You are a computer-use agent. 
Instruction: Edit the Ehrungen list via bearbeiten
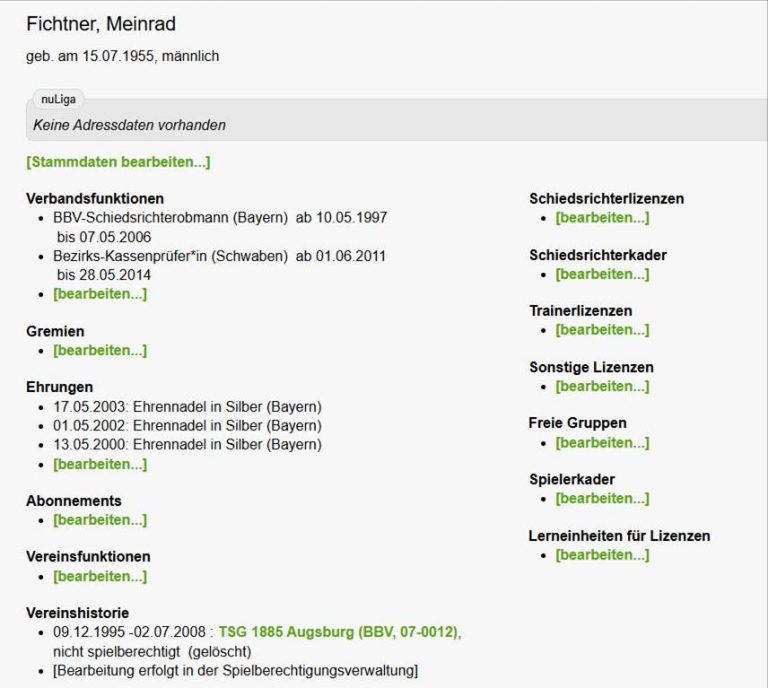click(x=100, y=464)
